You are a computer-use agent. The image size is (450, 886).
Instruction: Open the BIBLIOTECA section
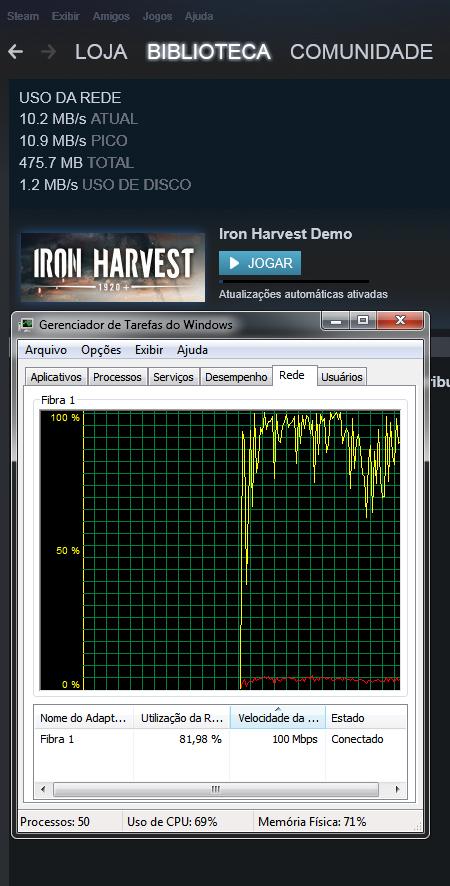pos(209,51)
